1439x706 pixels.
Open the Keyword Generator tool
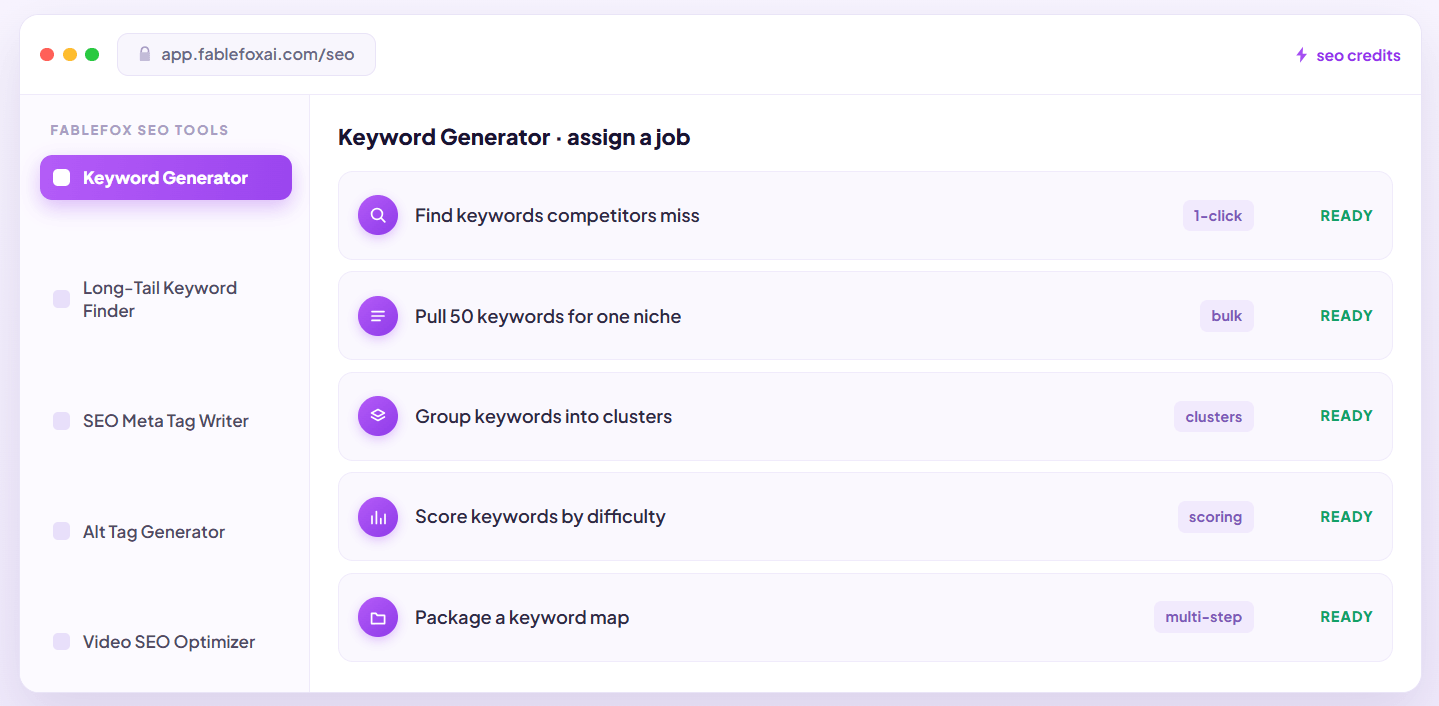click(x=166, y=178)
